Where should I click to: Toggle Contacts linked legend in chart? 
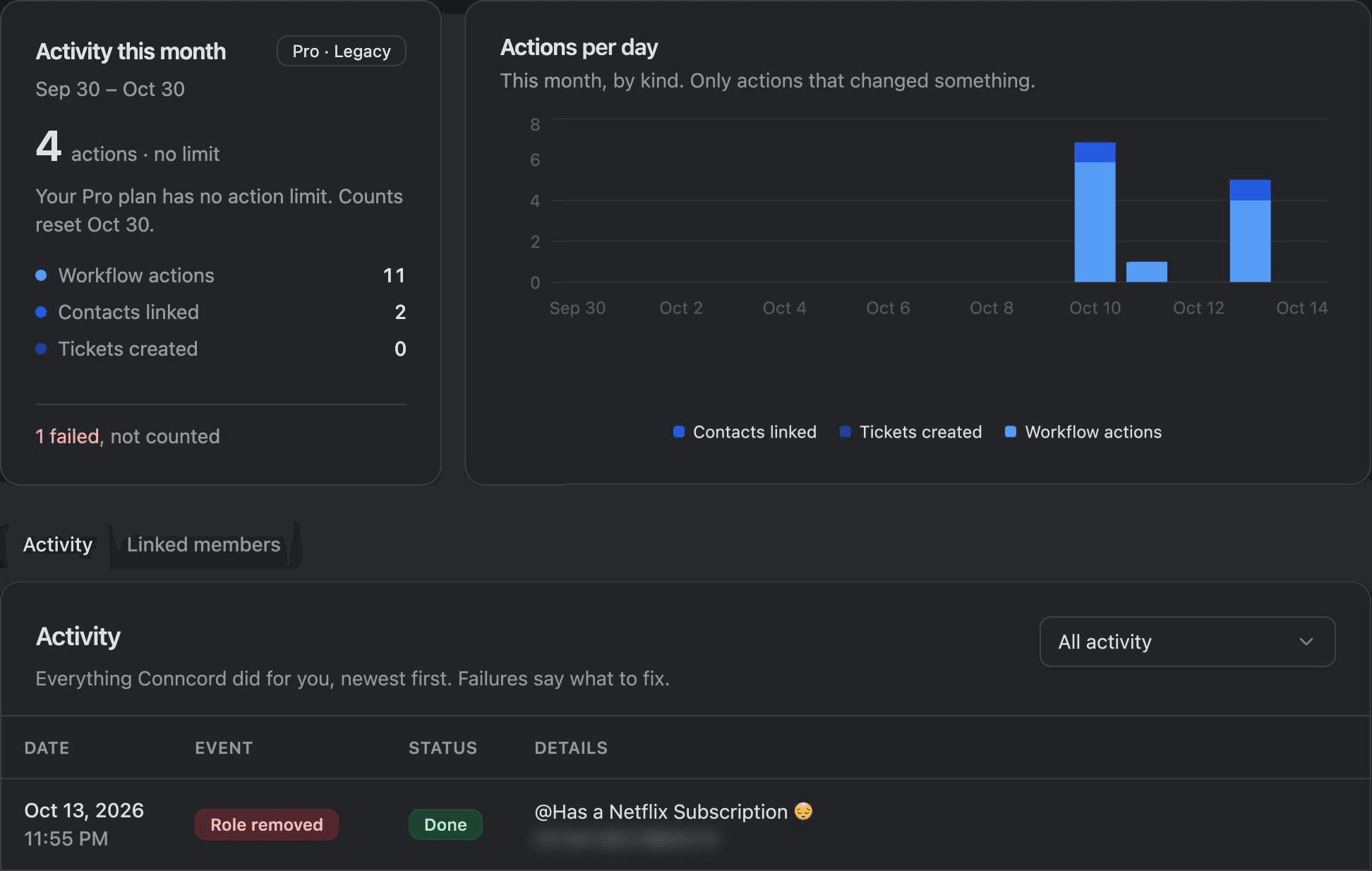745,432
